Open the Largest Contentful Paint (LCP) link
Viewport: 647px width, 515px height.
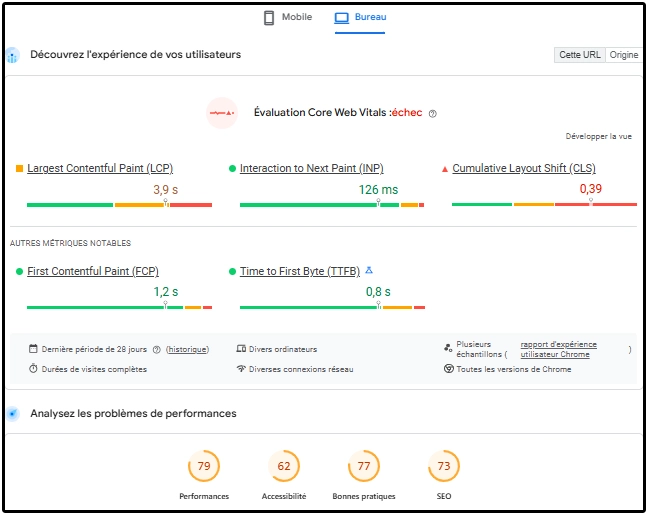pyautogui.click(x=100, y=169)
